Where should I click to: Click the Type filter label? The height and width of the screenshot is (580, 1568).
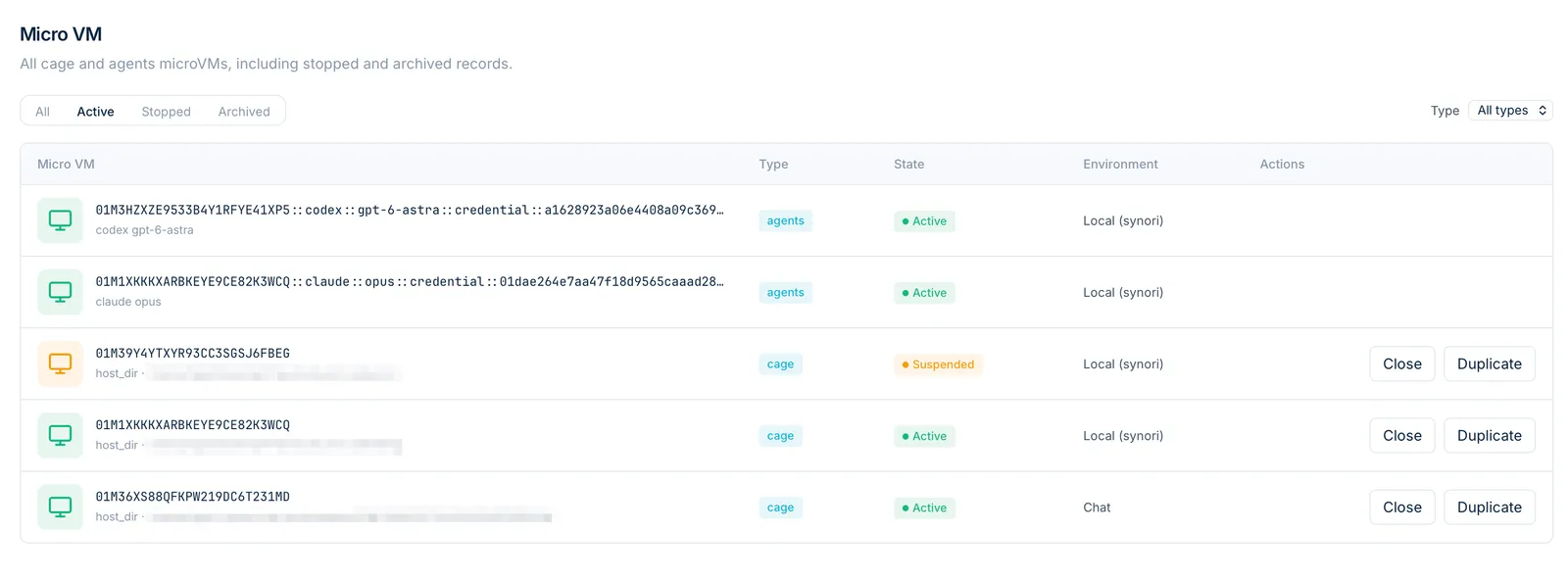pos(1445,111)
